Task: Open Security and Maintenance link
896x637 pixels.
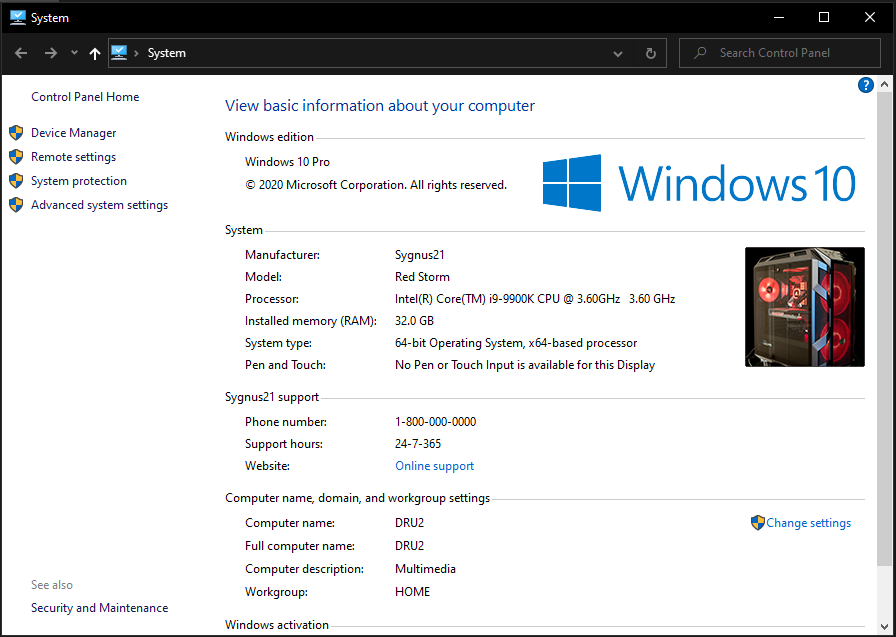Action: point(99,608)
